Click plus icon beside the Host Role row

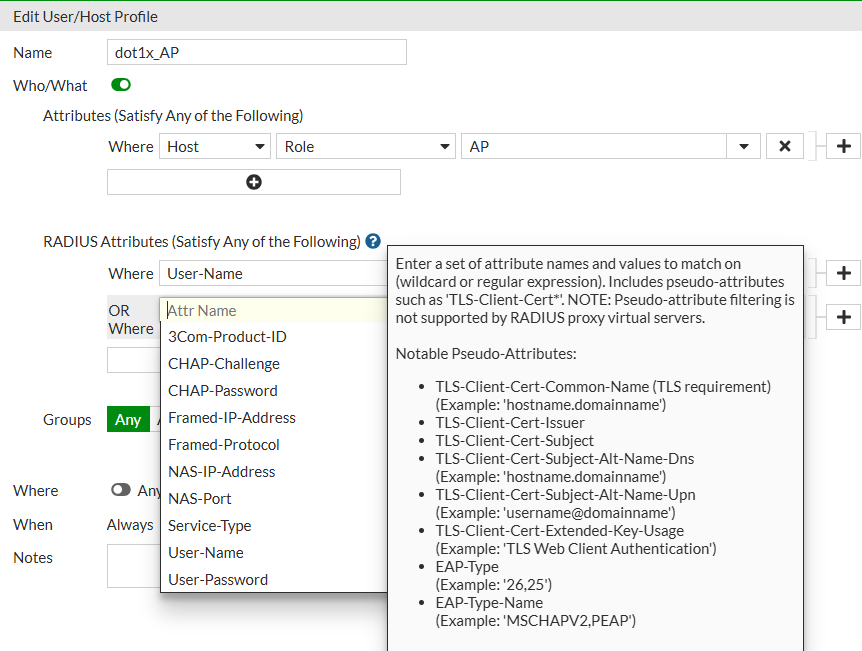[x=843, y=147]
